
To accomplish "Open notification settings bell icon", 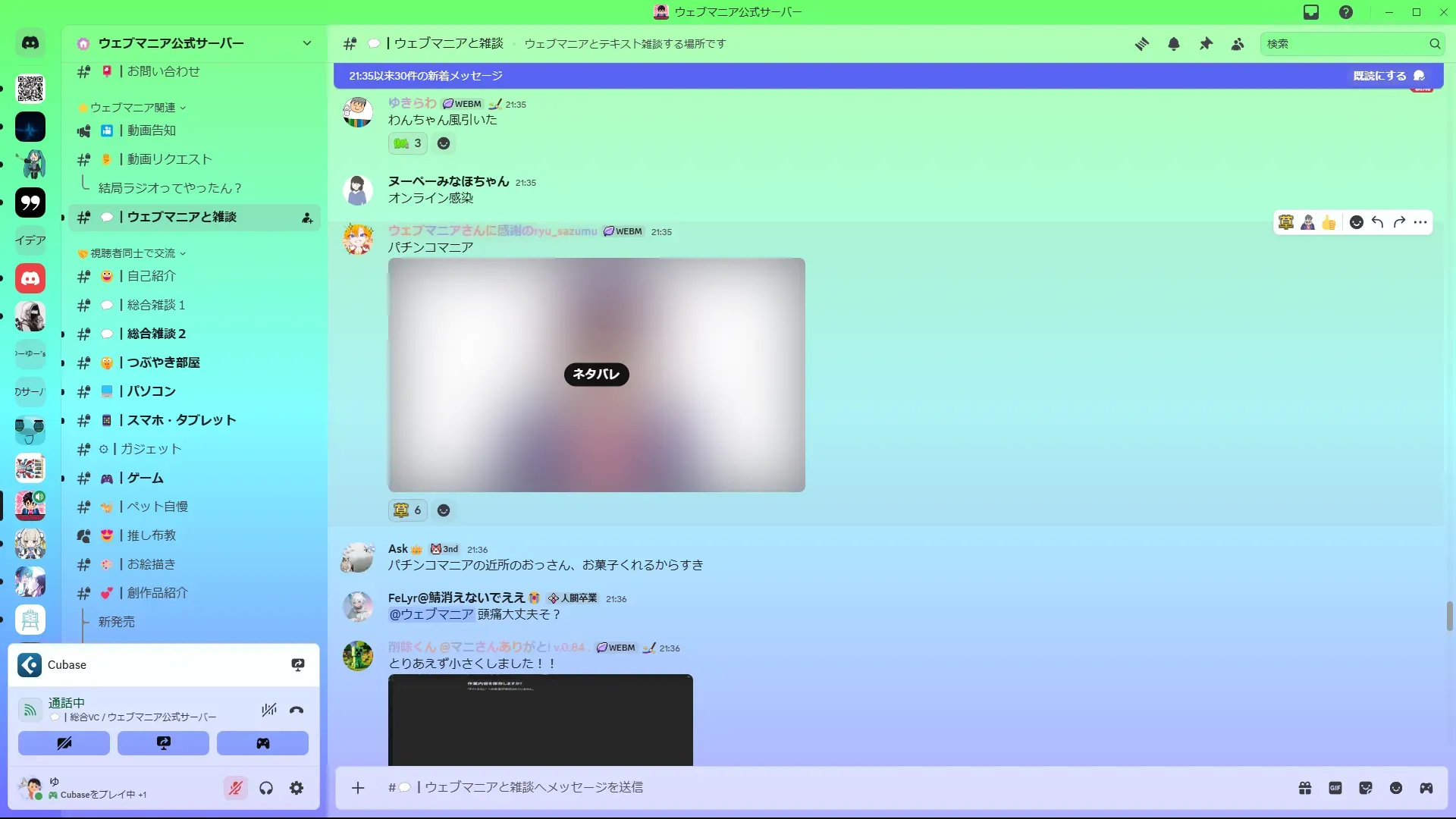I will pos(1173,44).
